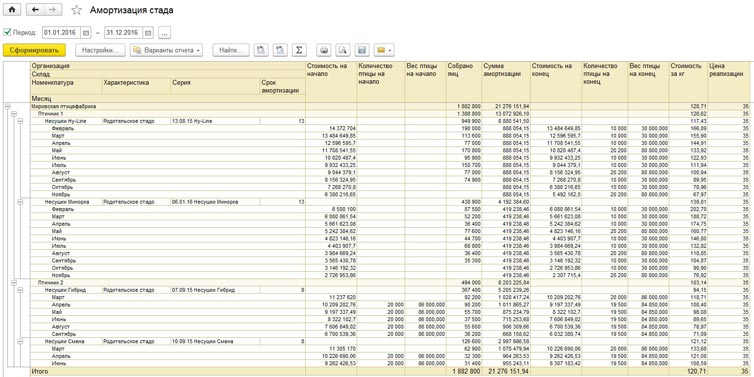The width and height of the screenshot is (754, 377).
Task: Select series cell 07.09.15 Несушки Гибрид
Action: 215,290
